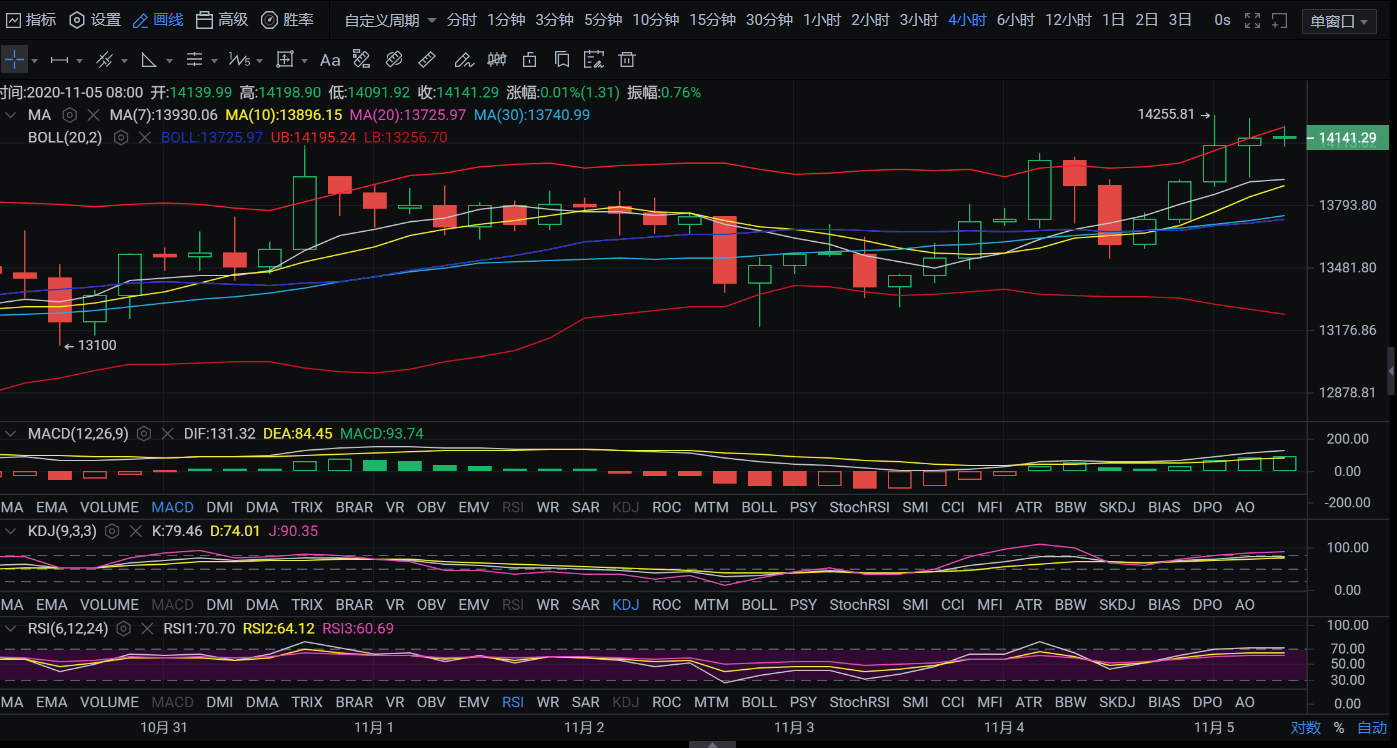Toggle percent (%) price scale
1397x748 pixels.
[1339, 728]
